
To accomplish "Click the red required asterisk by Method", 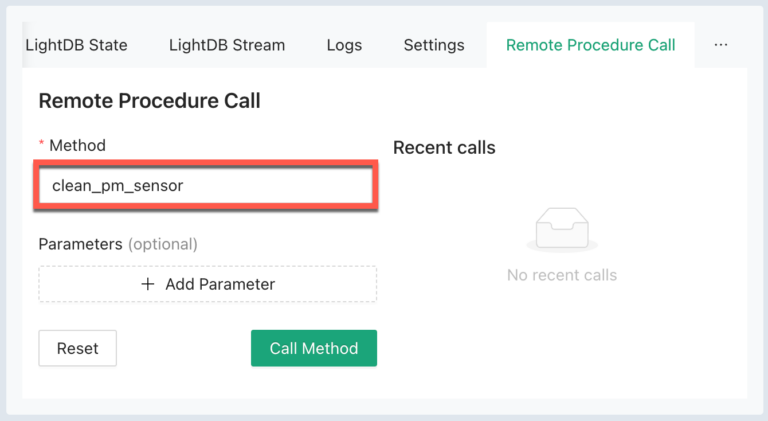I will tap(41, 143).
